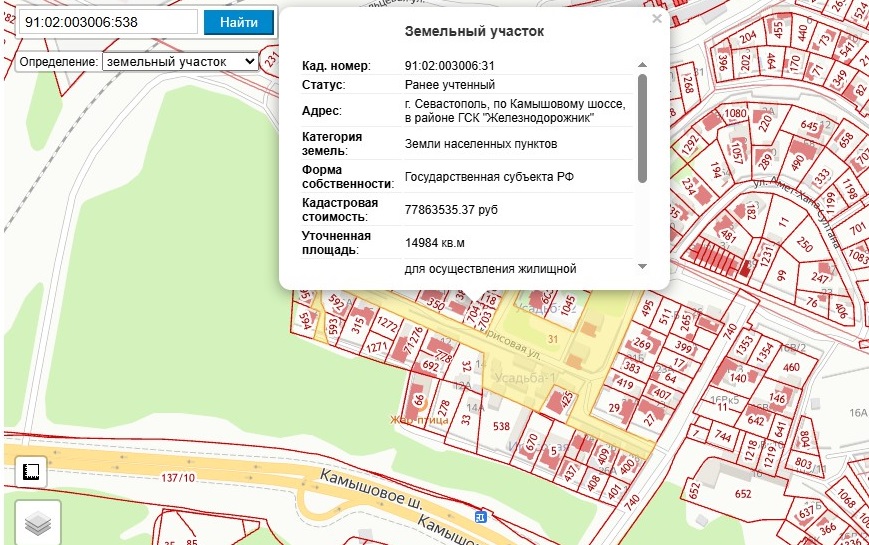Viewport: 869px width, 545px height.
Task: Click parcel 460 on the map
Action: point(791,368)
